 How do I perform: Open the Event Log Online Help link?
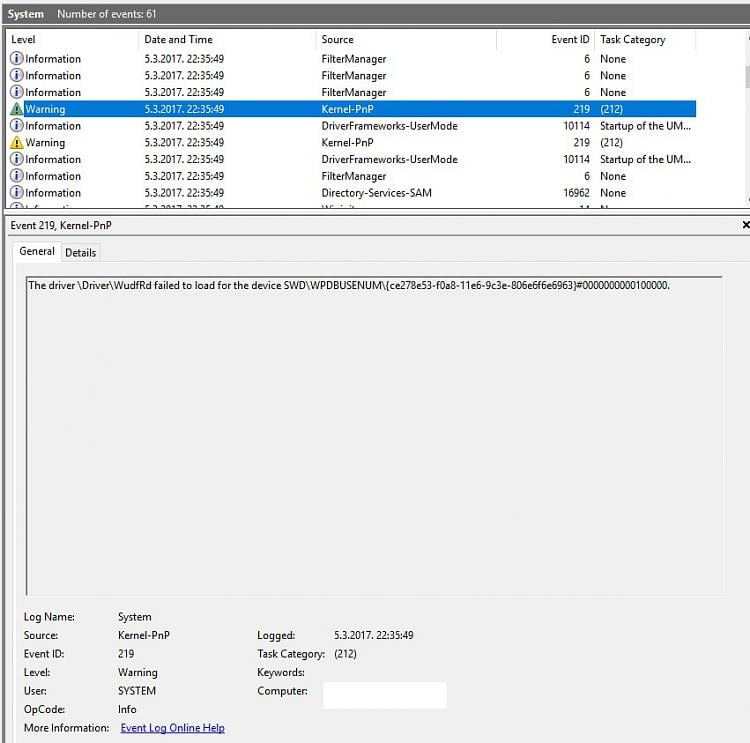[x=172, y=728]
